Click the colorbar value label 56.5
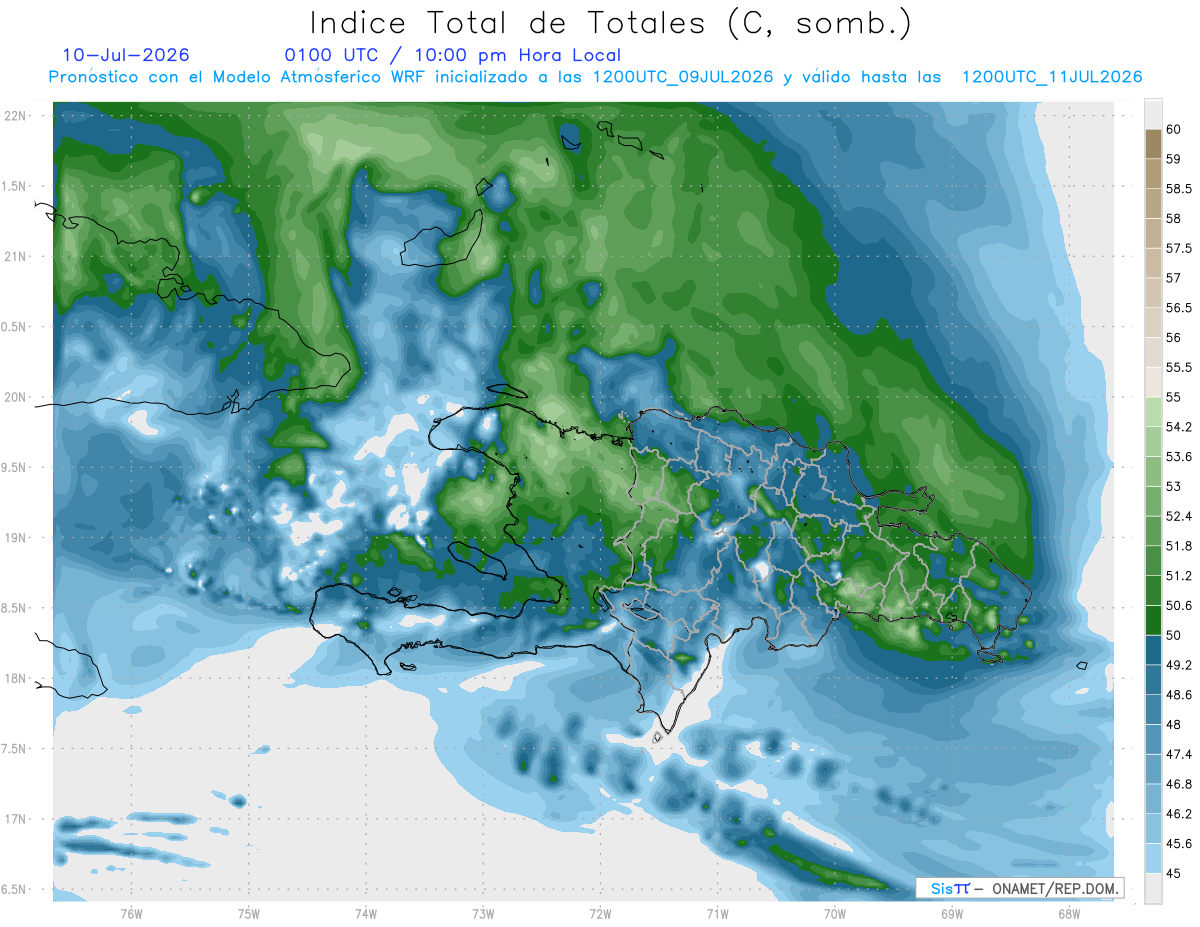 1179,308
